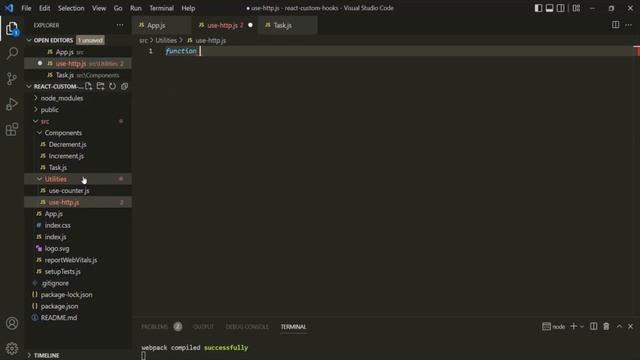Collapse the Components folder
640x360 pixels.
click(x=63, y=133)
